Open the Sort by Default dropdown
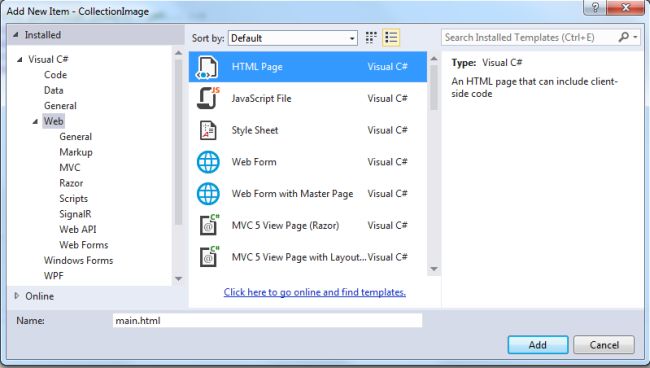 coord(293,38)
